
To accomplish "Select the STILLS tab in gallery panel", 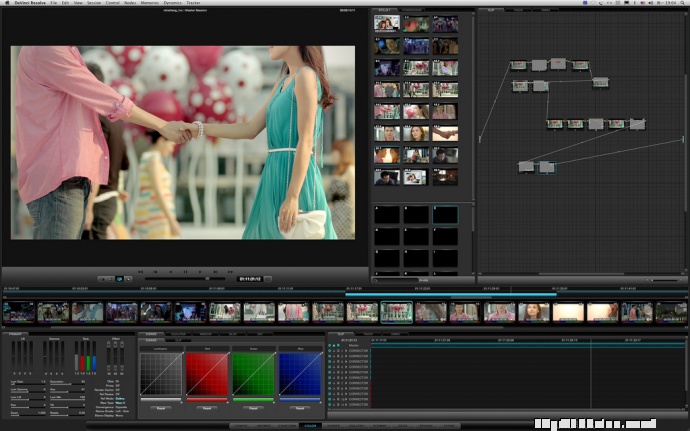I will (385, 10).
